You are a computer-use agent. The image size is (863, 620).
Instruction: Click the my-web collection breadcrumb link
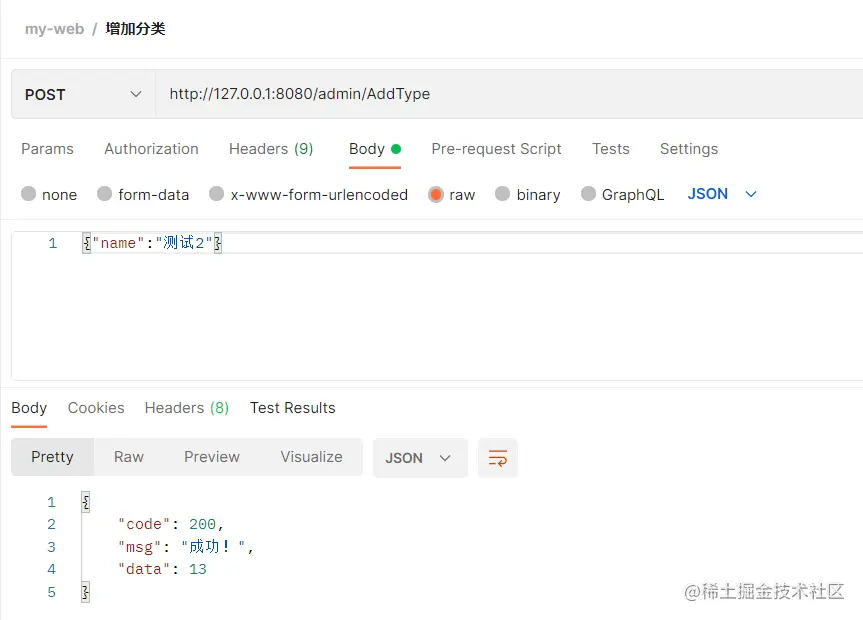coord(54,29)
